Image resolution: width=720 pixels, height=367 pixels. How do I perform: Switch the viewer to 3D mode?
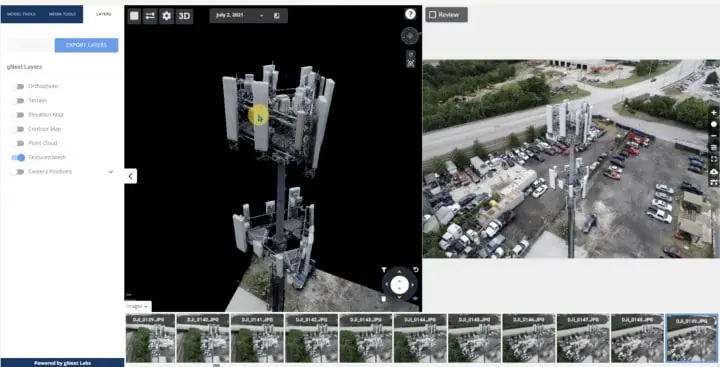coord(184,16)
